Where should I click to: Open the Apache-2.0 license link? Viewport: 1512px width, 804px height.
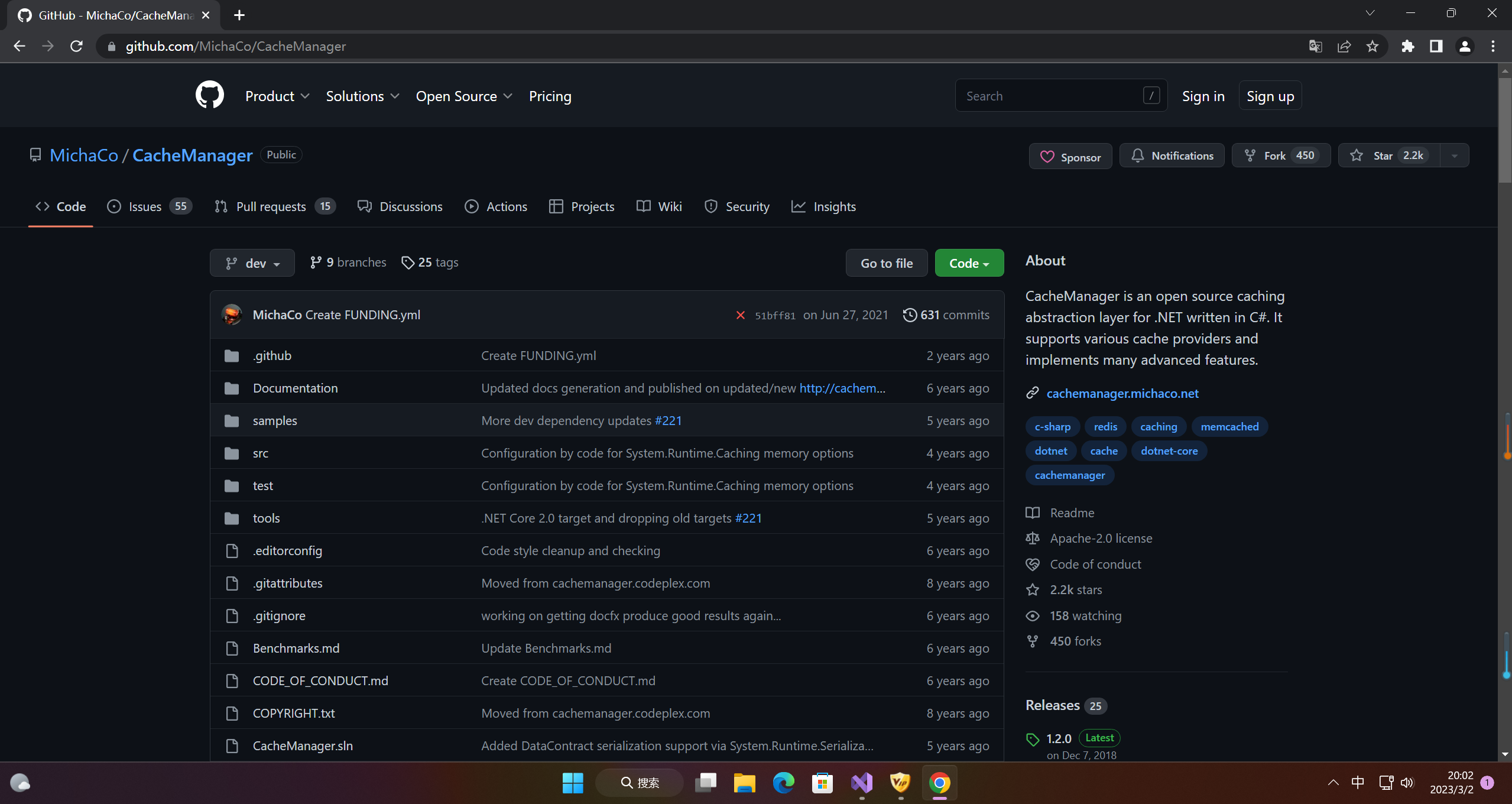(1101, 538)
